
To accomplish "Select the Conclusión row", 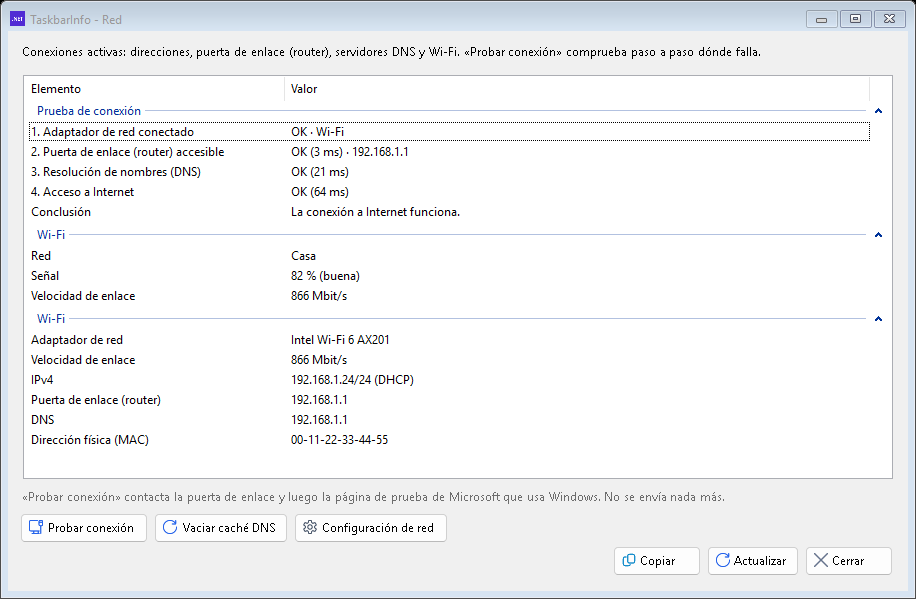I will pos(449,212).
